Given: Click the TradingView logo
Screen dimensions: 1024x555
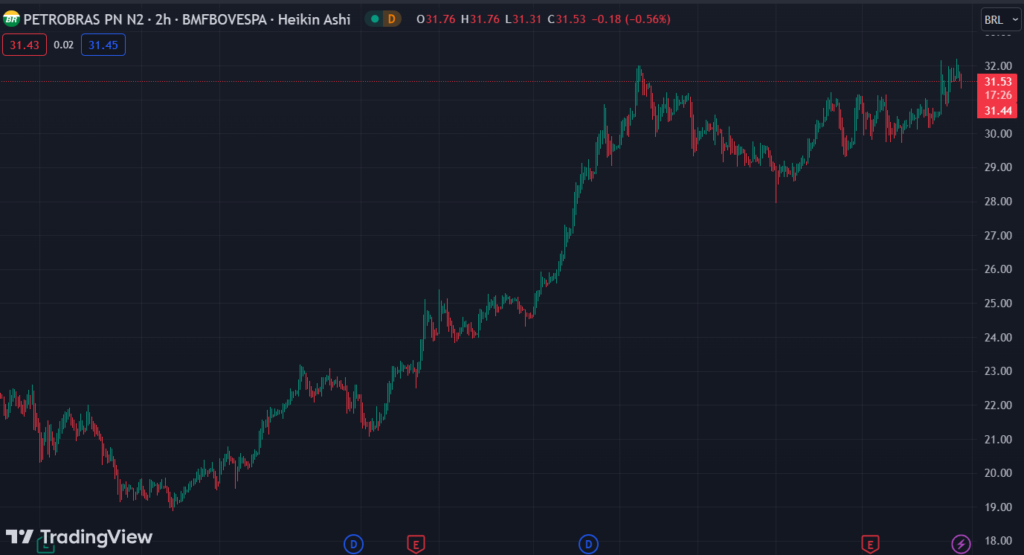Looking at the screenshot, I should (x=80, y=537).
